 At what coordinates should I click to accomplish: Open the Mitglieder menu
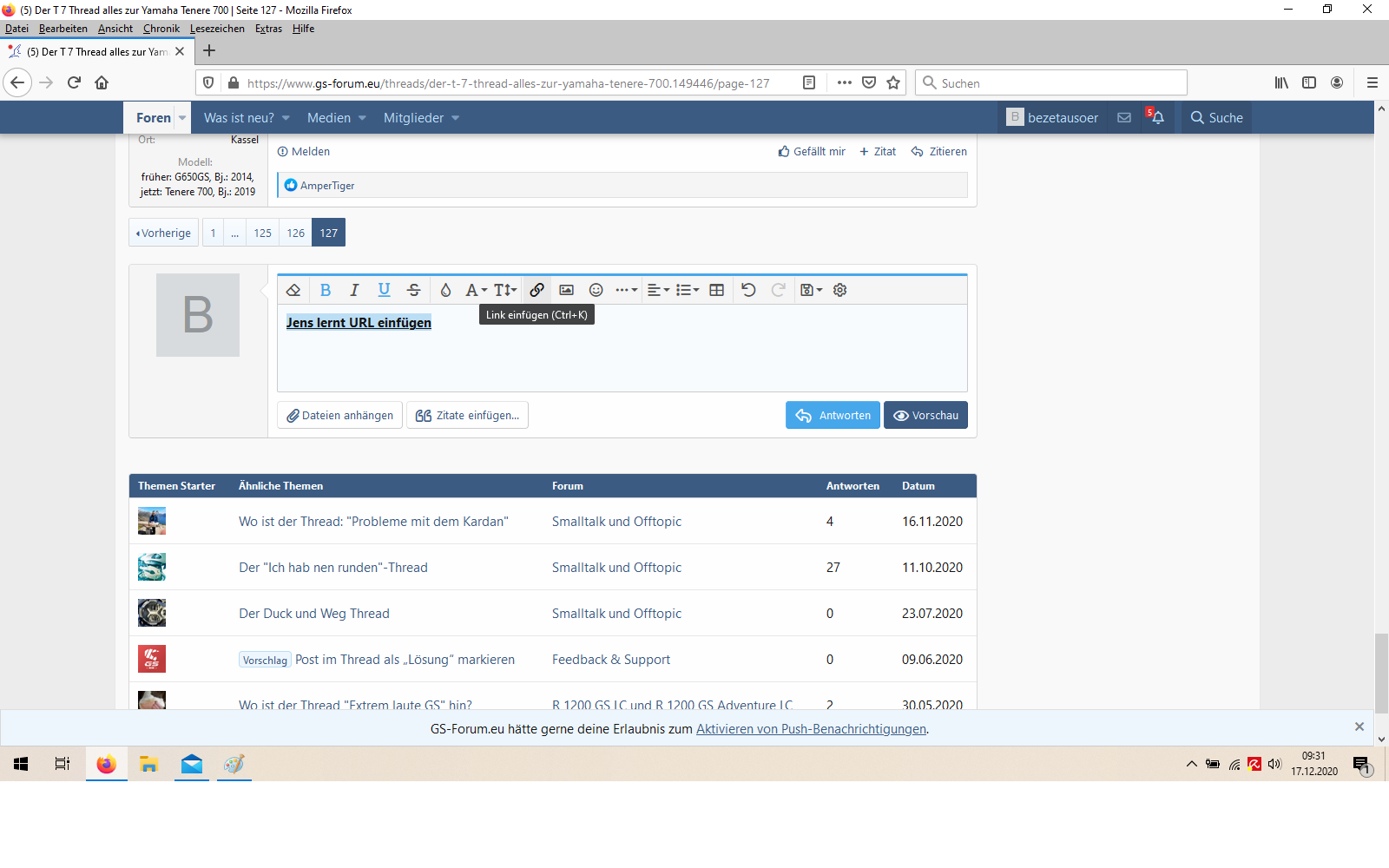click(421, 118)
